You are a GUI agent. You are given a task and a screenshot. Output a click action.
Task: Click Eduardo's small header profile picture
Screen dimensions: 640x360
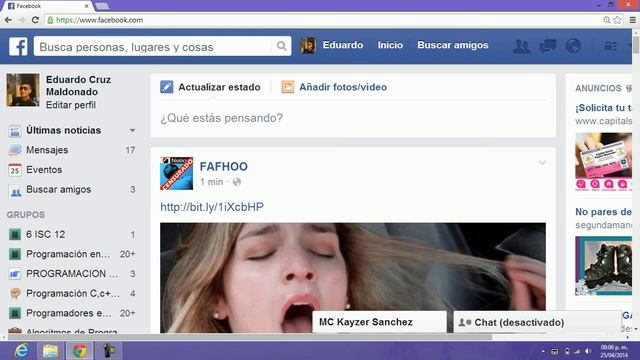(308, 45)
